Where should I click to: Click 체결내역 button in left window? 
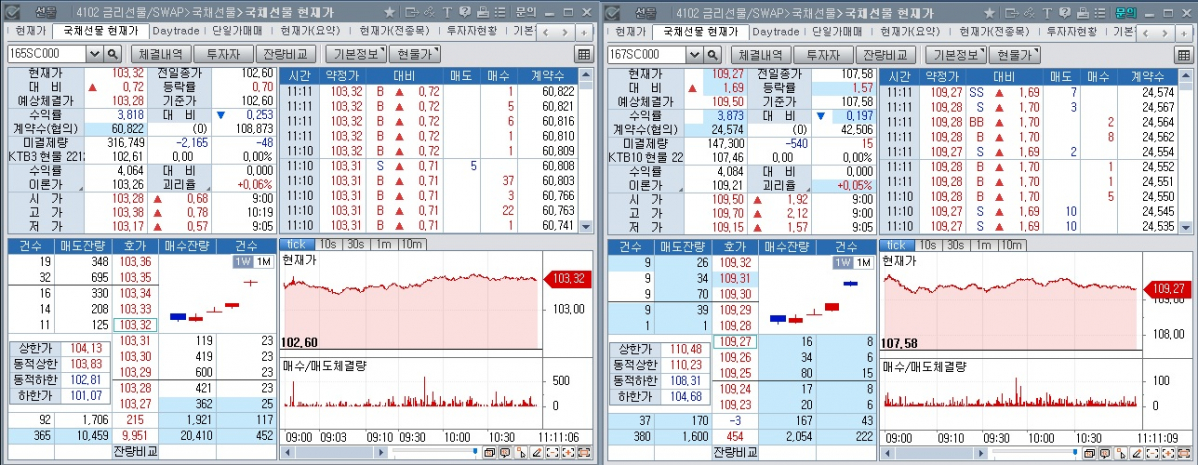coord(160,54)
